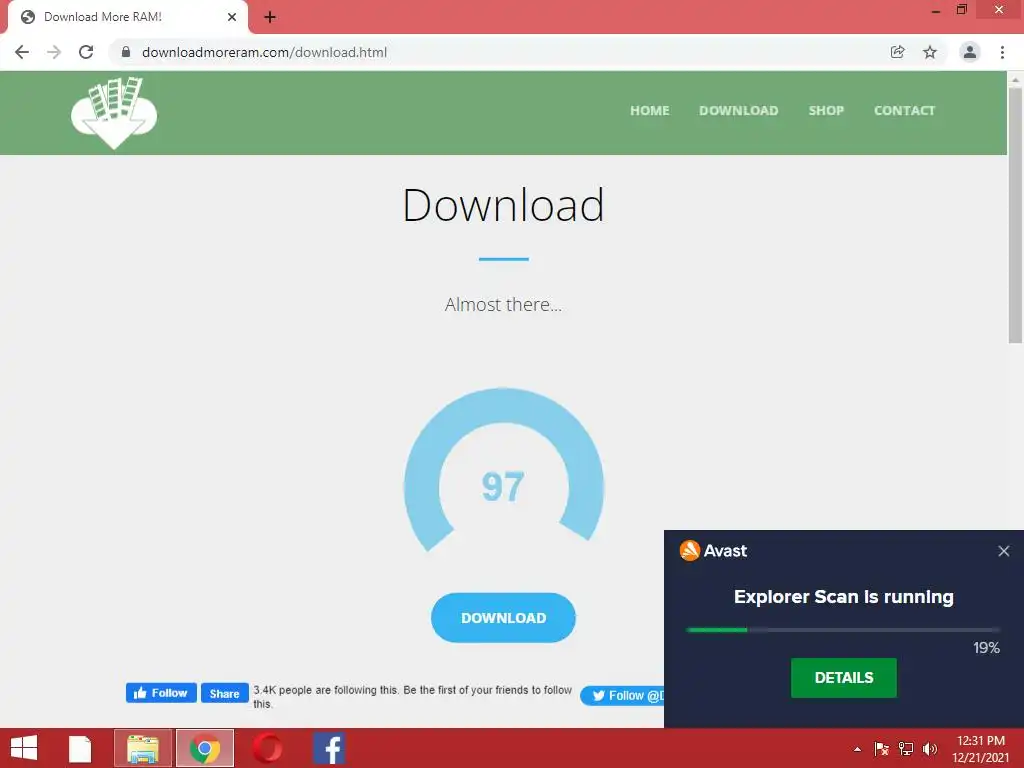This screenshot has width=1024, height=768.
Task: Click the DownloadMoreRAM logo
Action: pyautogui.click(x=114, y=113)
